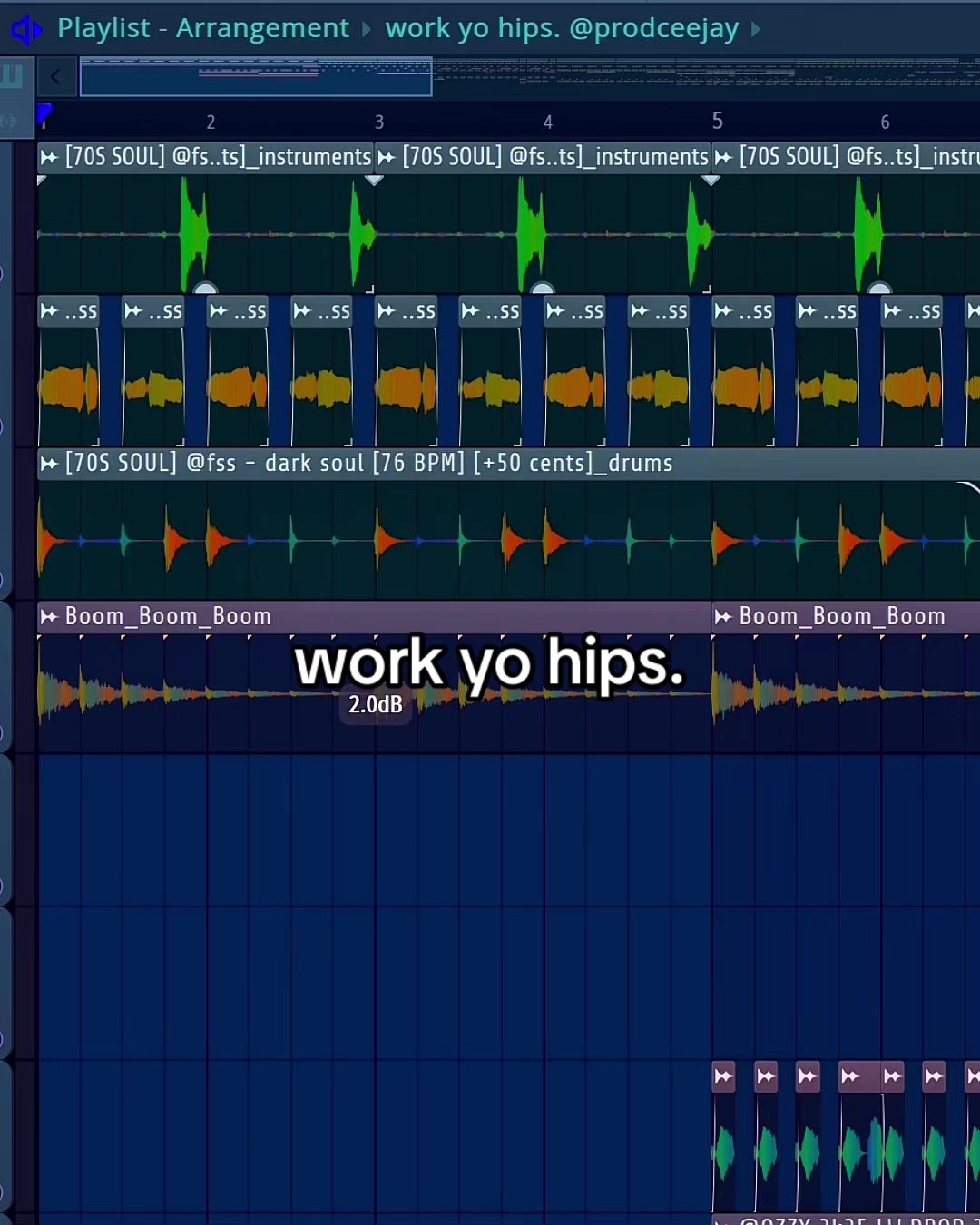Select the drums clip waveform at bar 2
Screen dimensions: 980x1225
coord(222,542)
